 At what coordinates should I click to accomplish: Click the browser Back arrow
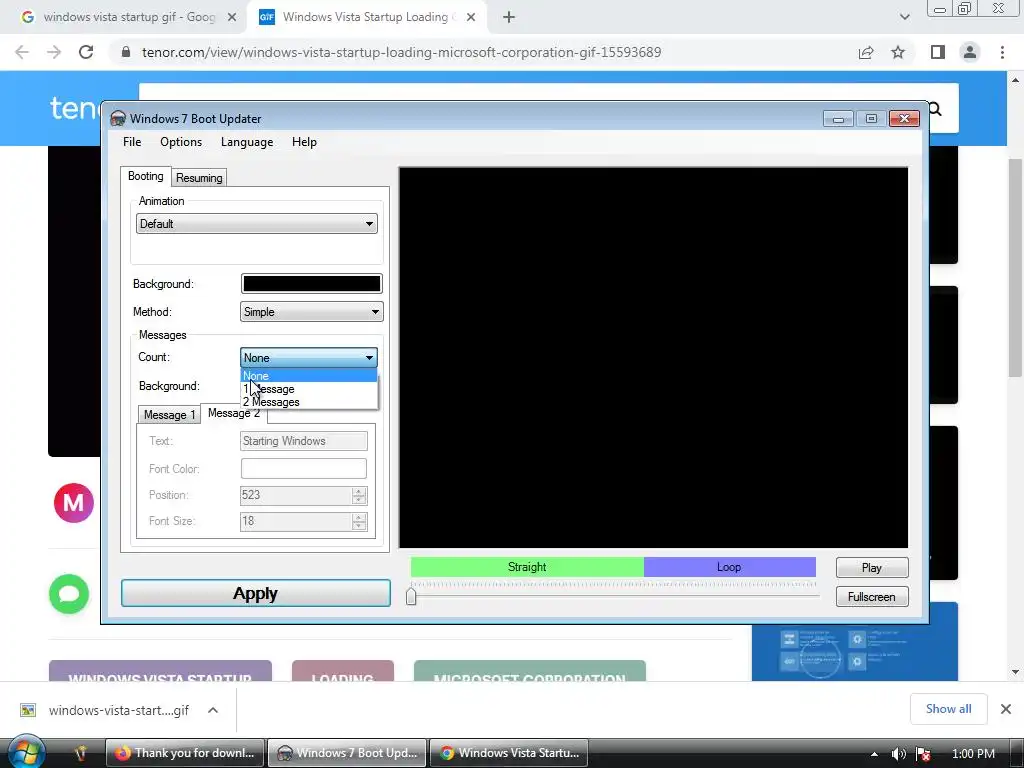(x=22, y=52)
